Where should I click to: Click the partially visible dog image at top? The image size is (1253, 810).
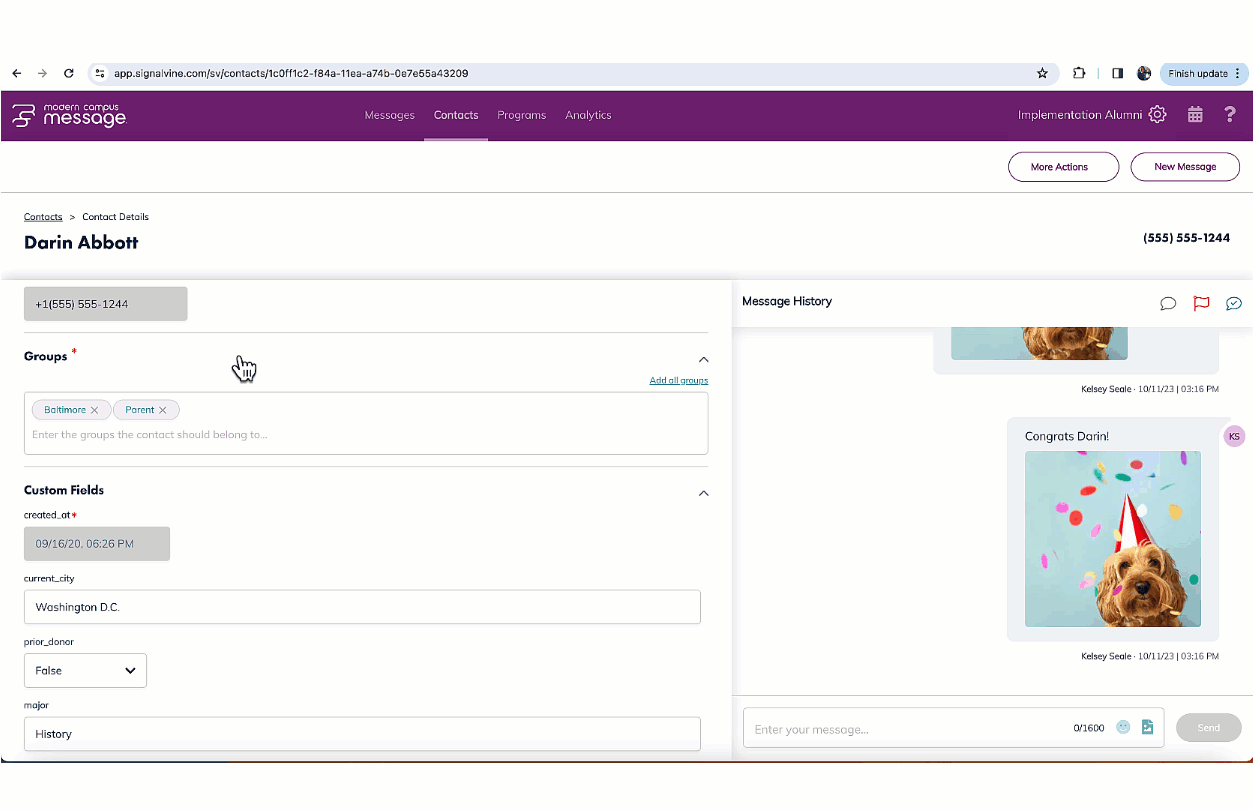(x=1039, y=343)
